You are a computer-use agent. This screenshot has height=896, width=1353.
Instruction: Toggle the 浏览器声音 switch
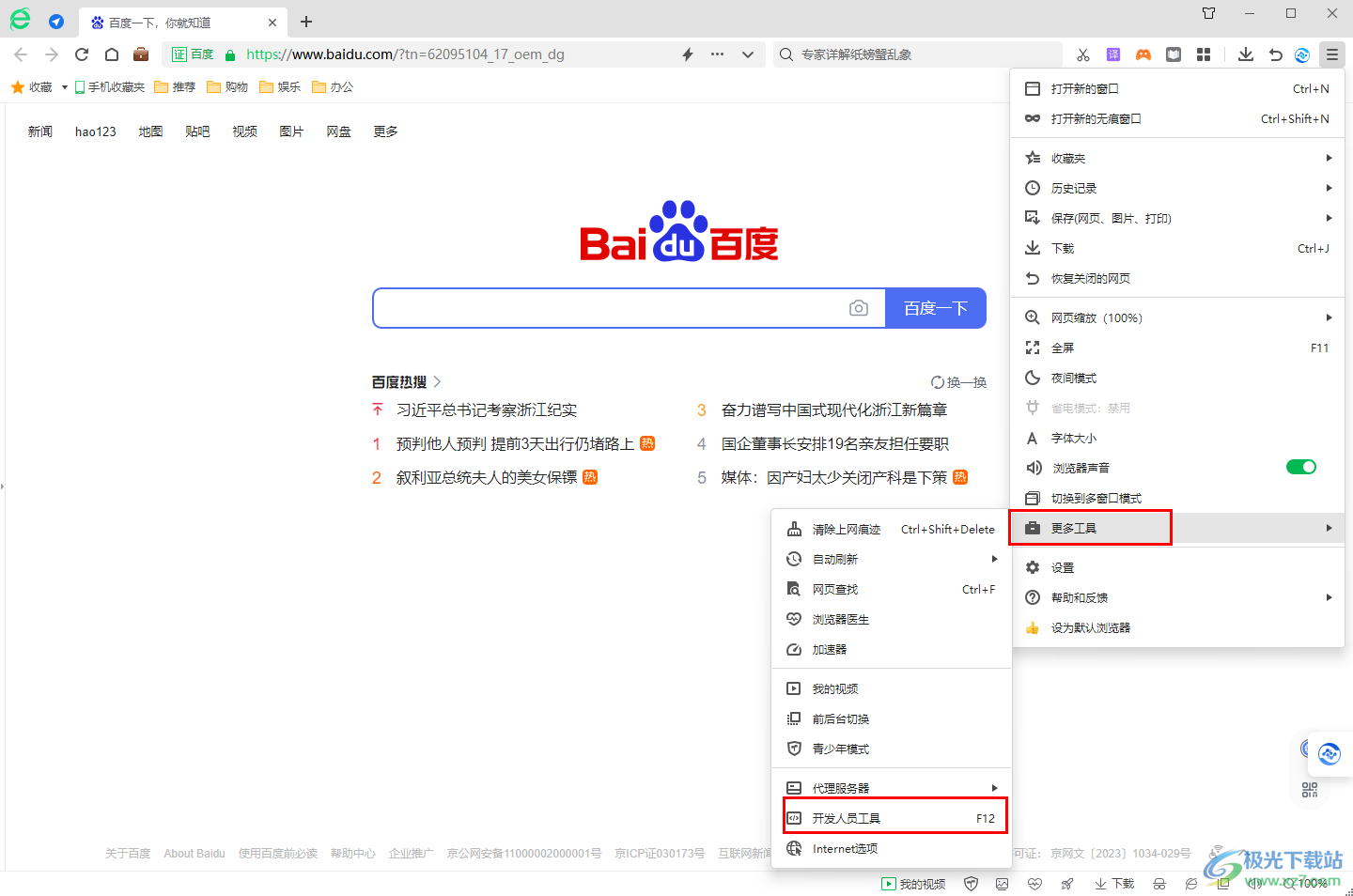(1301, 467)
